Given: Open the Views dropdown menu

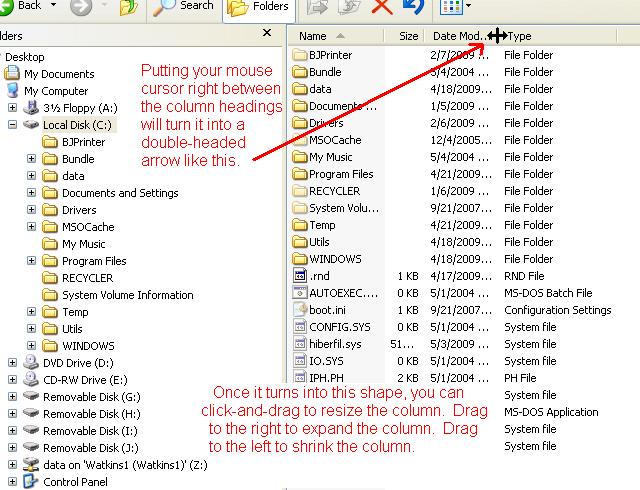Looking at the screenshot, I should tap(455, 7).
